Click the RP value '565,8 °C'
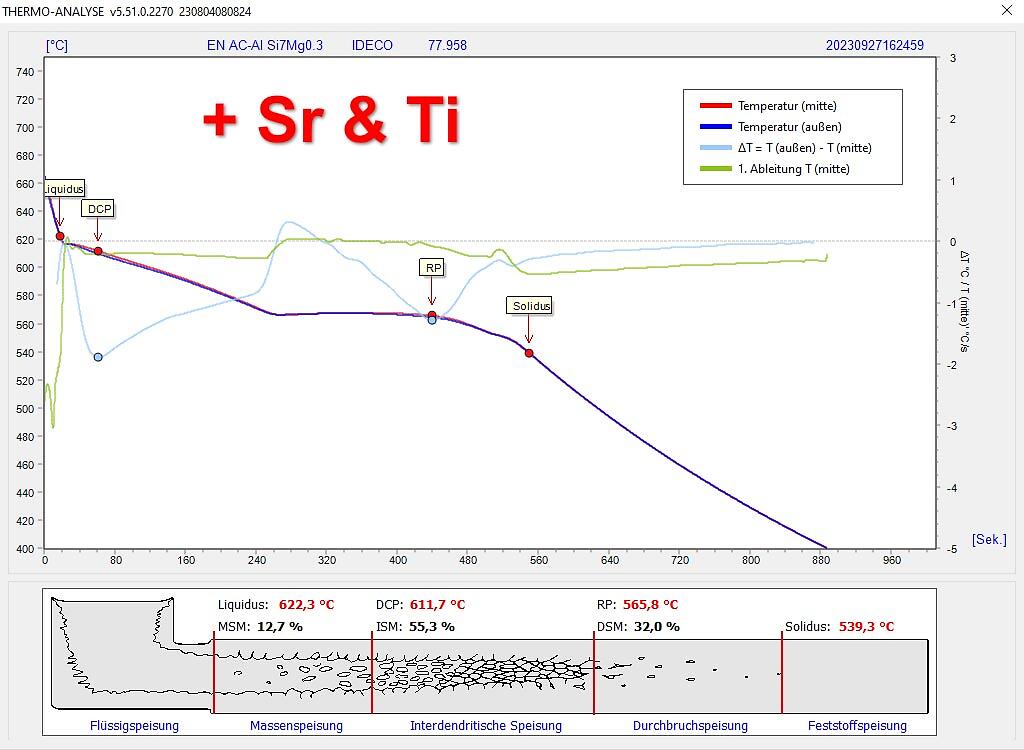The height and width of the screenshot is (750, 1024). tap(650, 604)
